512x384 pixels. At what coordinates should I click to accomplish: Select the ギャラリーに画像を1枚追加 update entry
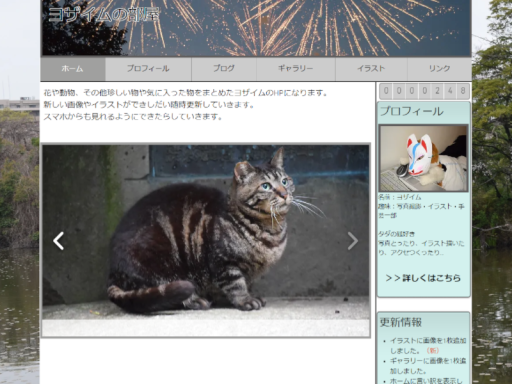(x=428, y=366)
